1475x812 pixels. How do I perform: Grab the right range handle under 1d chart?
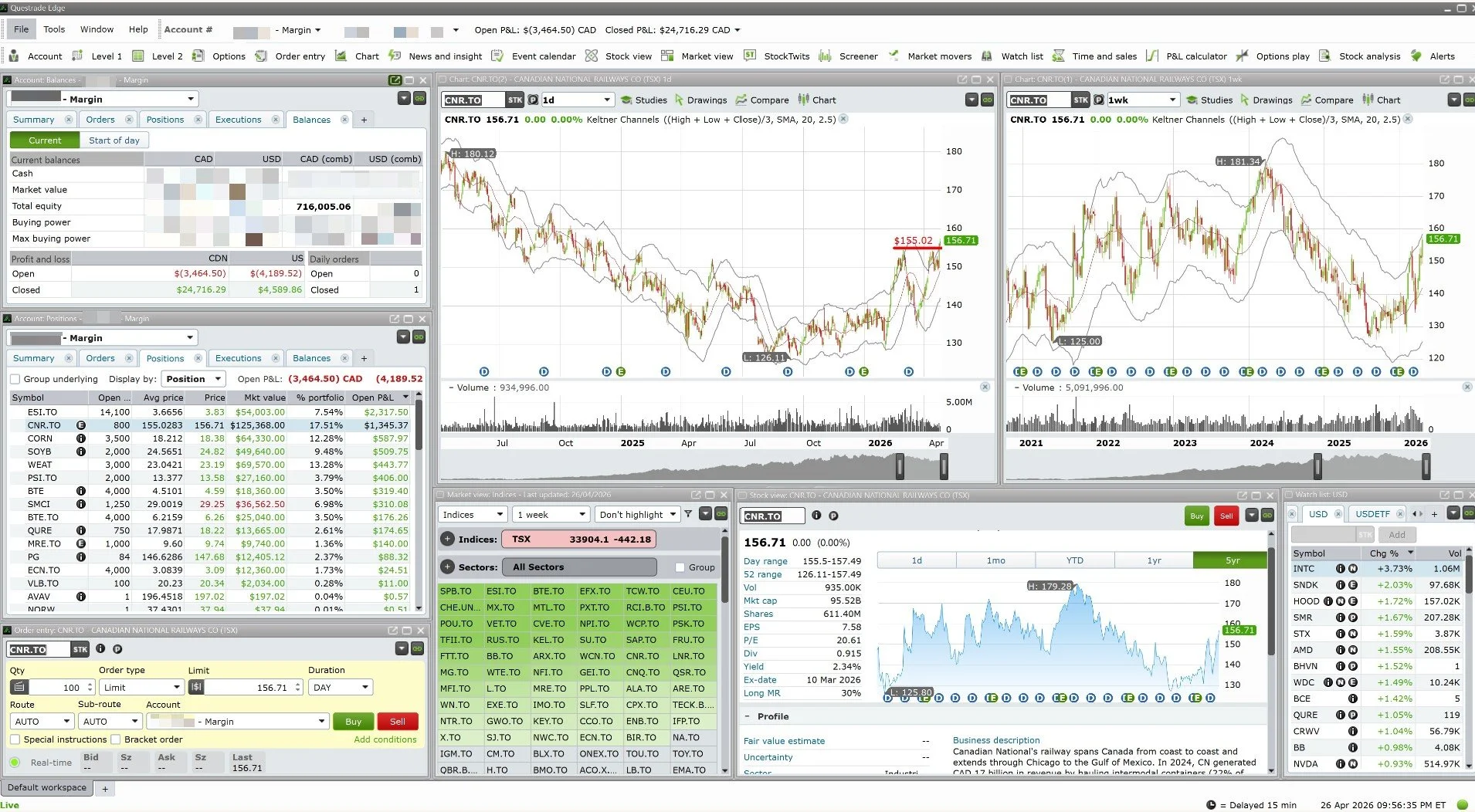coord(944,465)
